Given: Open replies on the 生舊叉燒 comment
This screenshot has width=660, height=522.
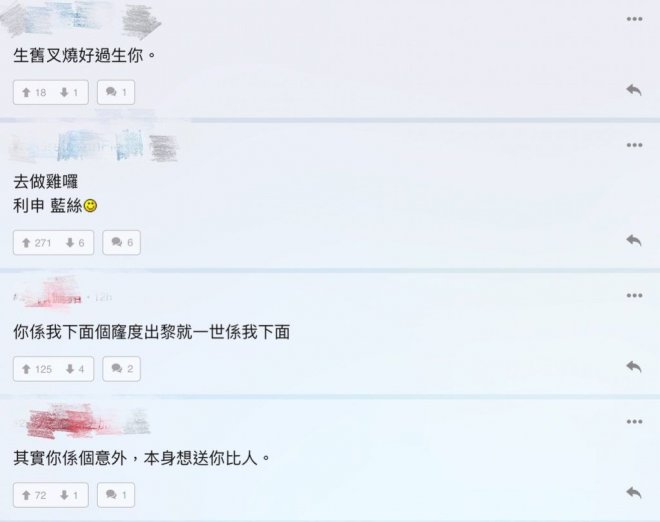Looking at the screenshot, I should (116, 92).
